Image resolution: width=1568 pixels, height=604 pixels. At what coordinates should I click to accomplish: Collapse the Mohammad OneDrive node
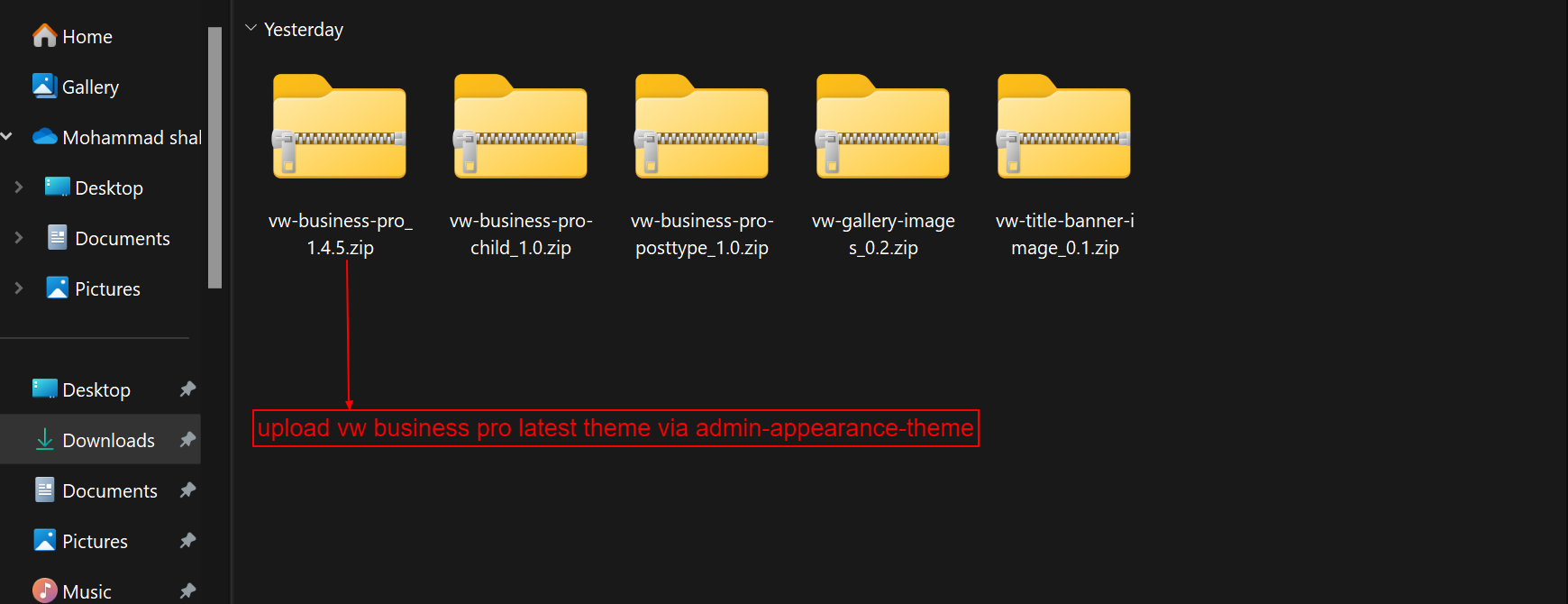coord(6,137)
